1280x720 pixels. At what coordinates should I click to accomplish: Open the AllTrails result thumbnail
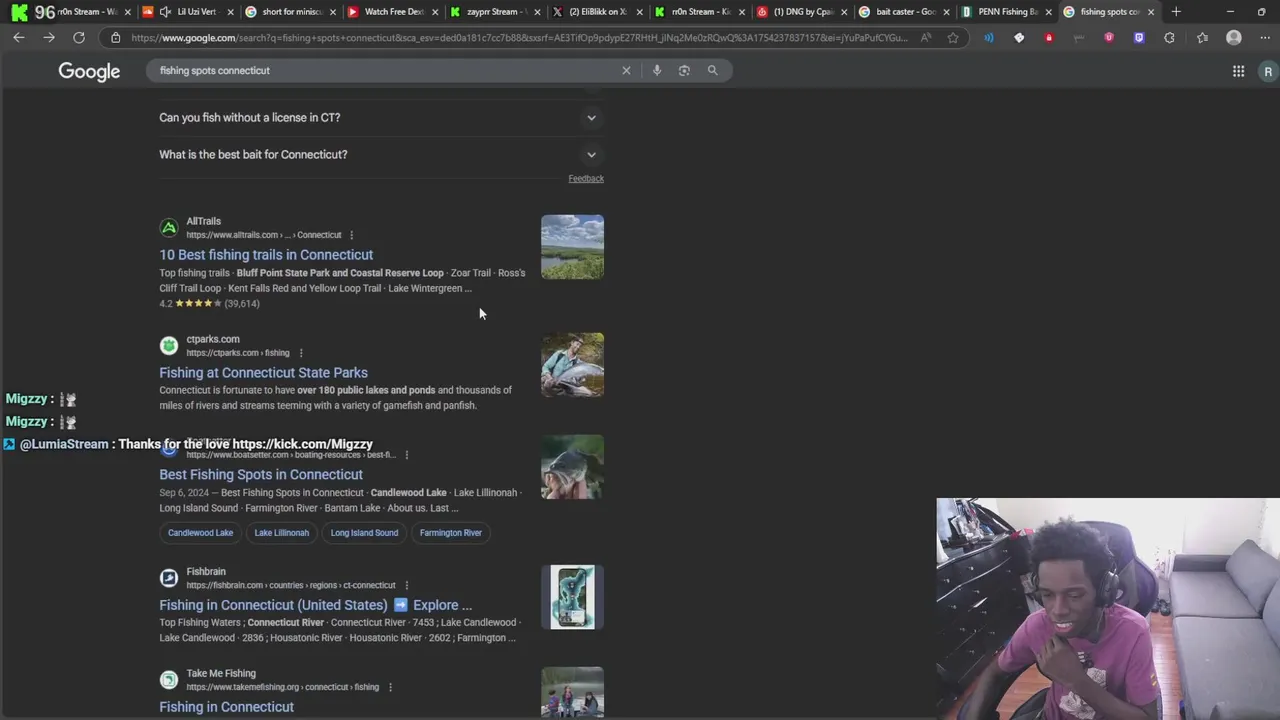tap(572, 247)
